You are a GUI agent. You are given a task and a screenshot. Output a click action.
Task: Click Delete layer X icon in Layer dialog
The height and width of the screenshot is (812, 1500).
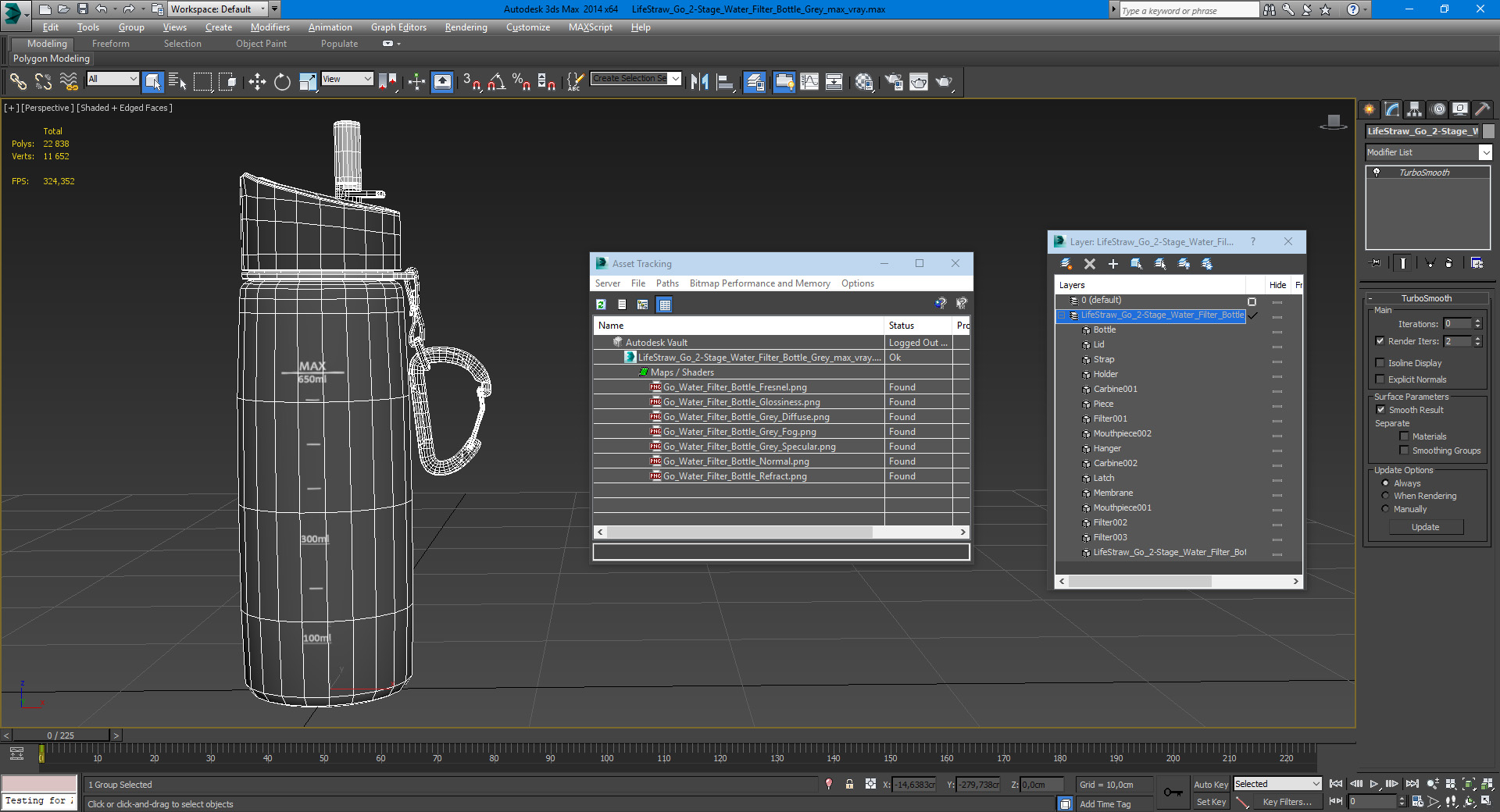pos(1090,264)
